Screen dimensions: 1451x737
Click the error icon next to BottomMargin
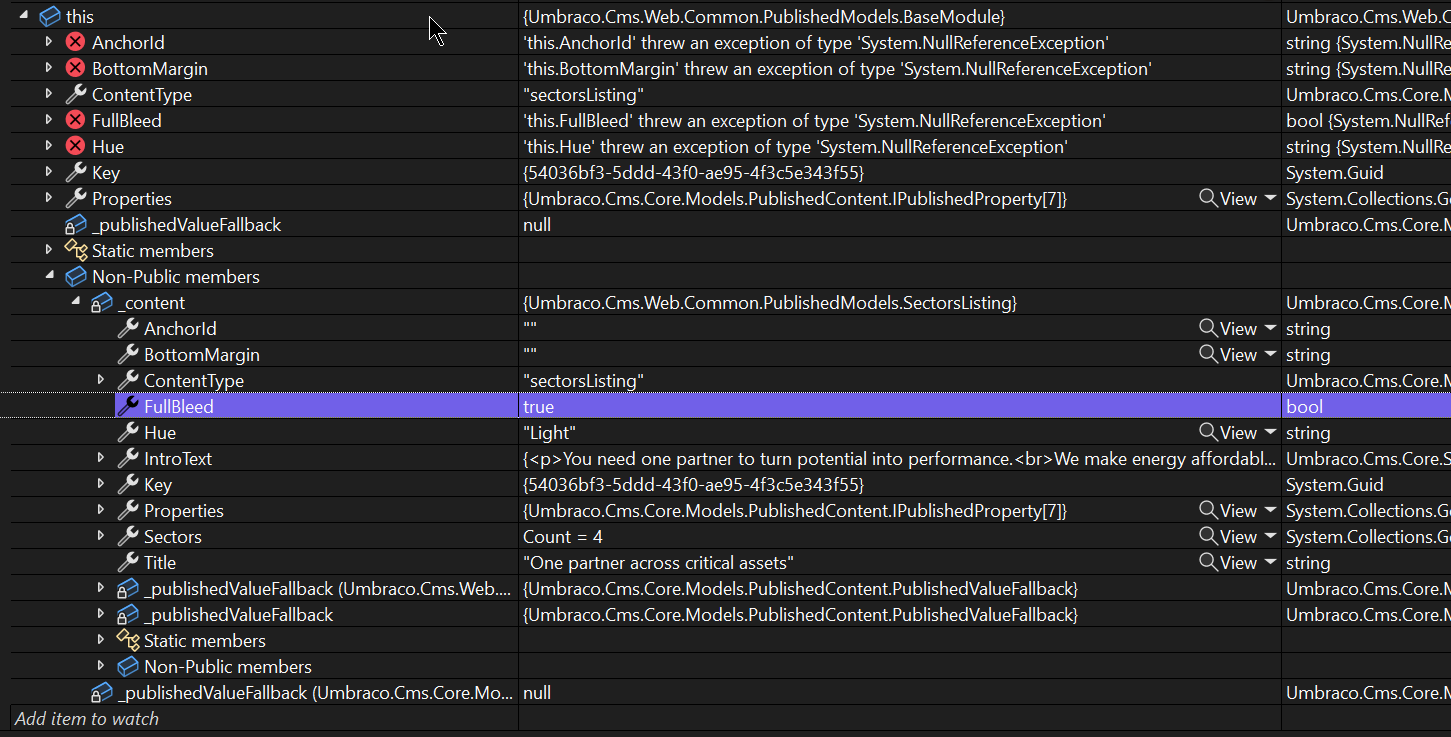click(x=77, y=68)
